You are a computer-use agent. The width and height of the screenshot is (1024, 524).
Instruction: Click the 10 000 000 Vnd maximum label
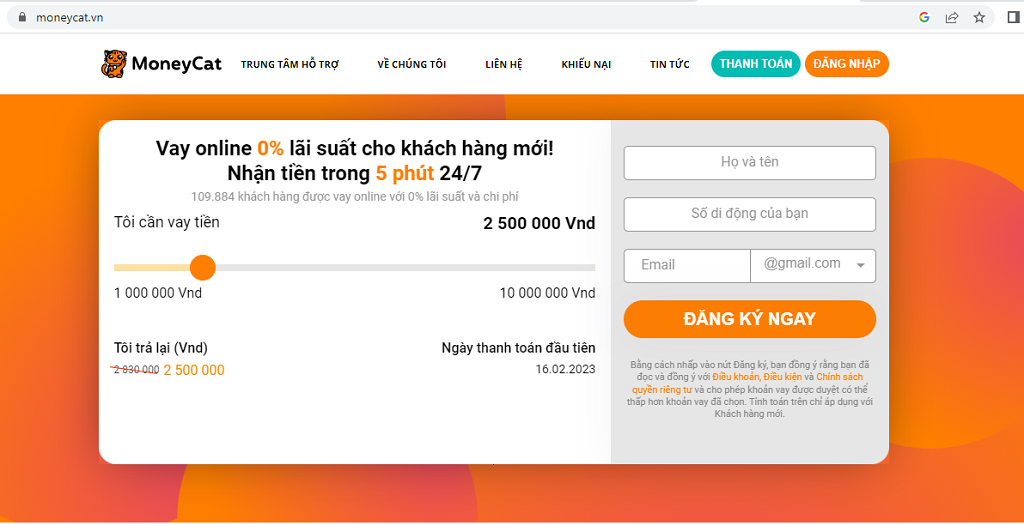[x=547, y=293]
